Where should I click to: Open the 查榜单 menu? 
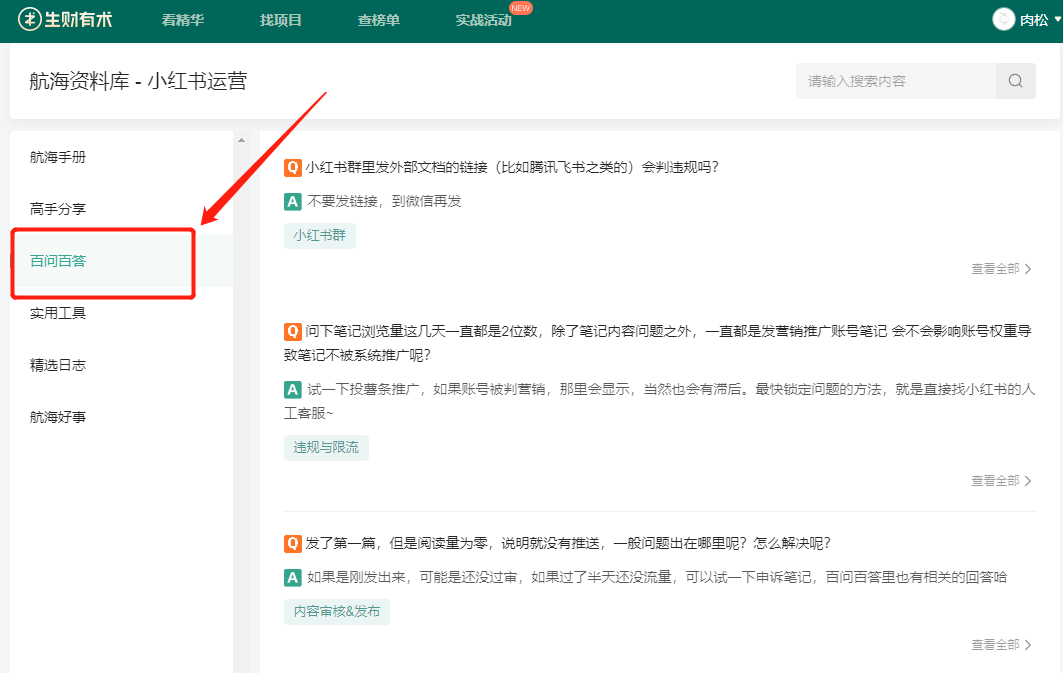[378, 20]
